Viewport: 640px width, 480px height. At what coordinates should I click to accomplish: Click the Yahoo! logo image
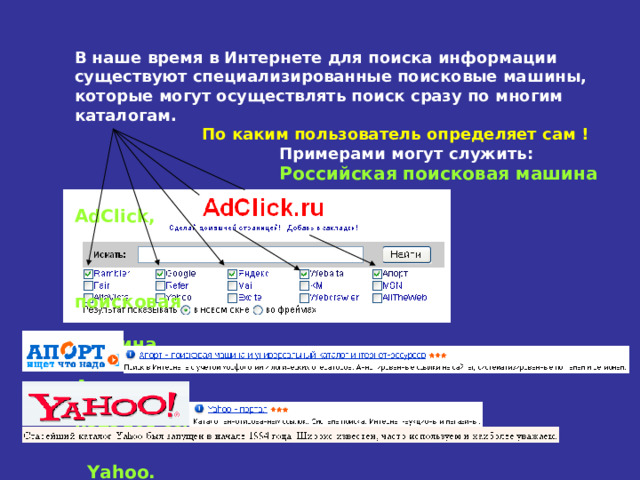(x=106, y=404)
